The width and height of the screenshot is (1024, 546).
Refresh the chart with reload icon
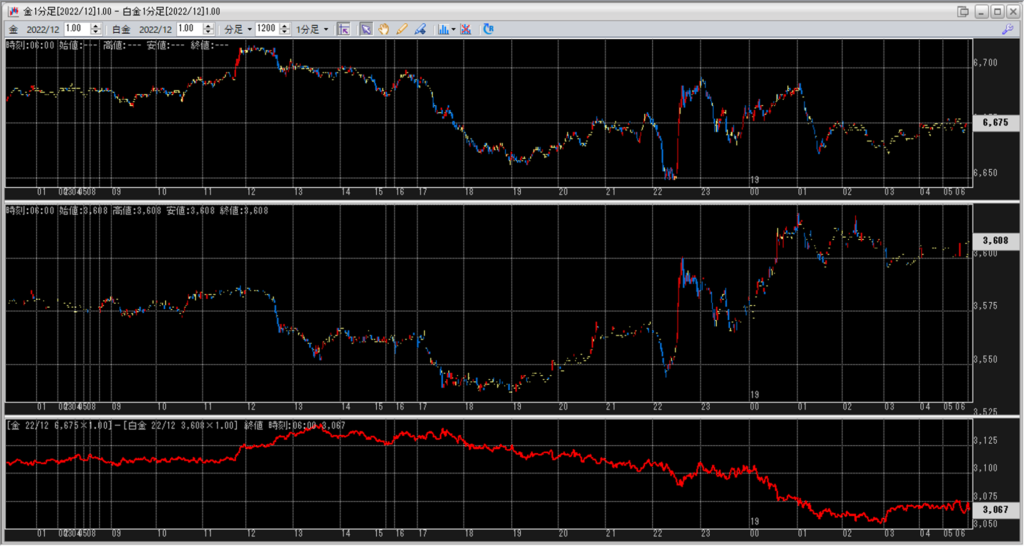pyautogui.click(x=488, y=29)
